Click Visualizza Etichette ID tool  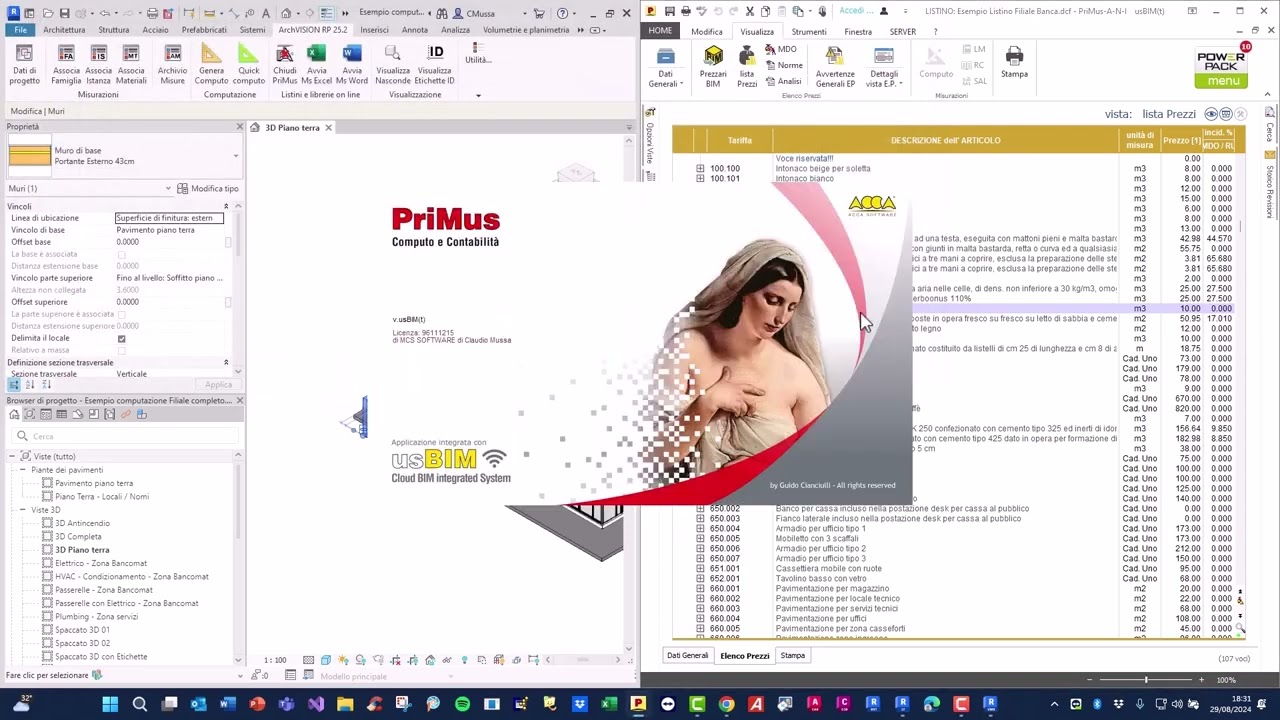click(435, 64)
